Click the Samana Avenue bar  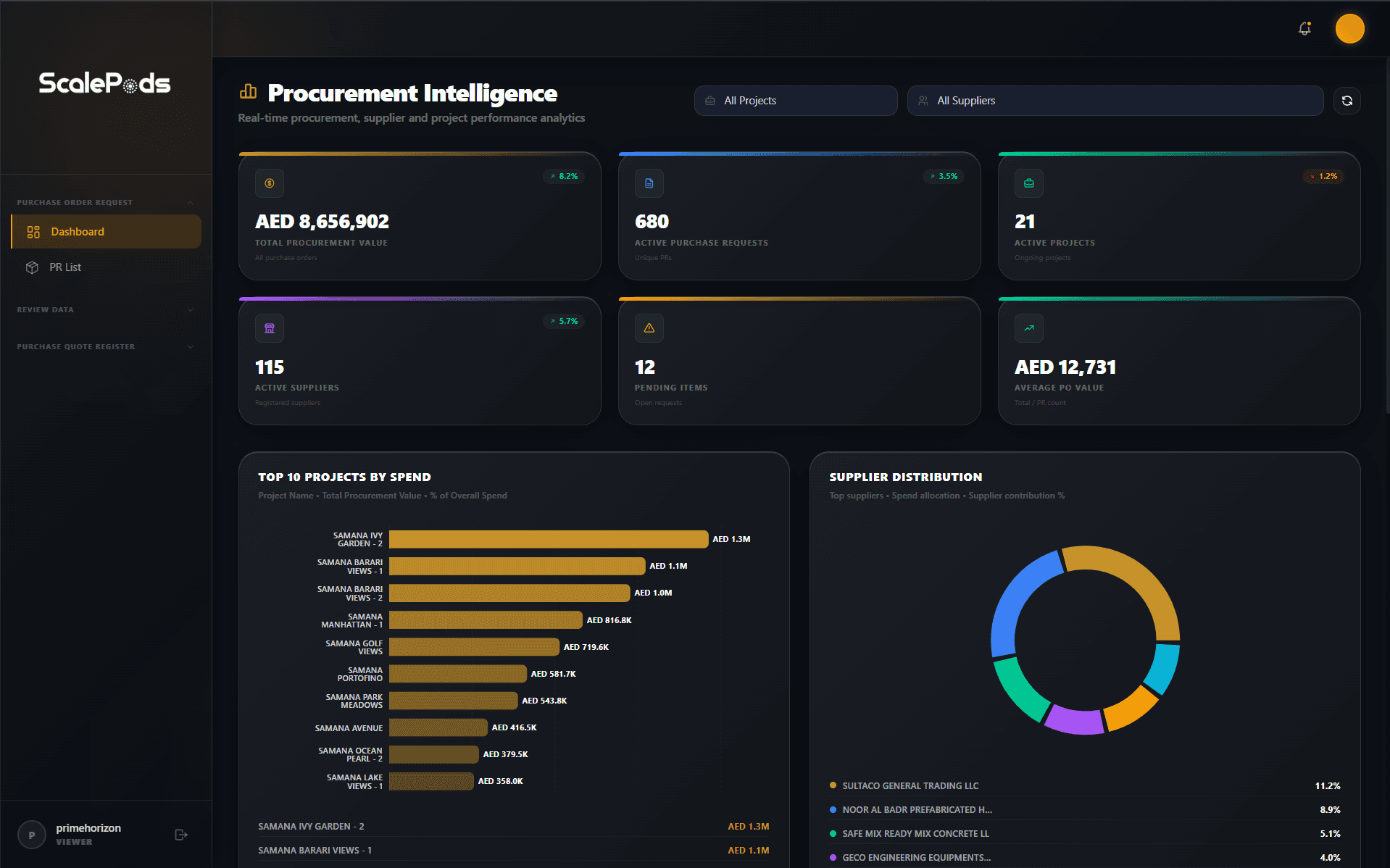438,727
